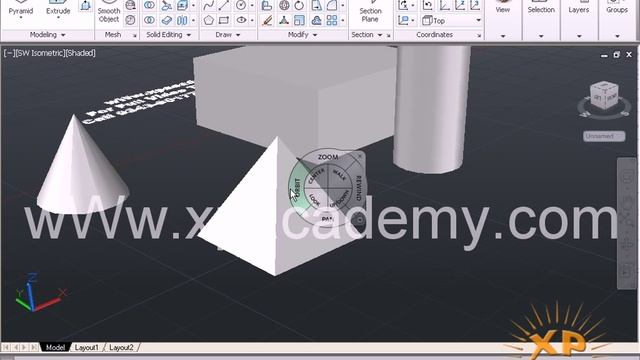Click the Erase pencil icon in Modify

pyautogui.click(x=267, y=20)
